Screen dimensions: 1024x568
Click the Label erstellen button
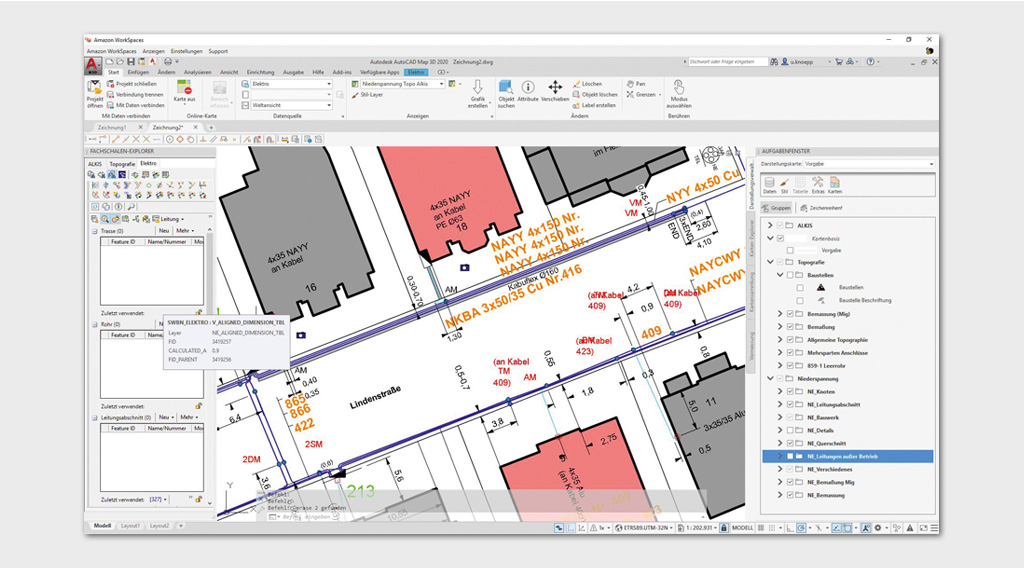click(x=598, y=105)
